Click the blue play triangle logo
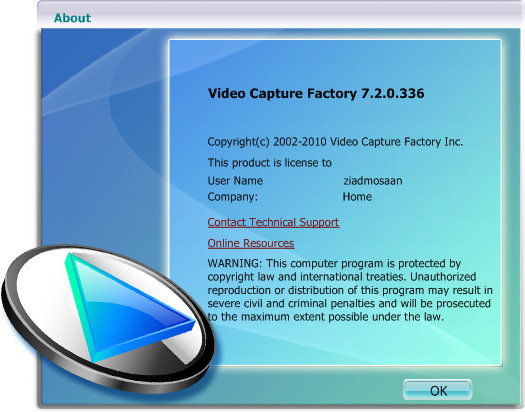This screenshot has height=412, width=525. click(127, 308)
